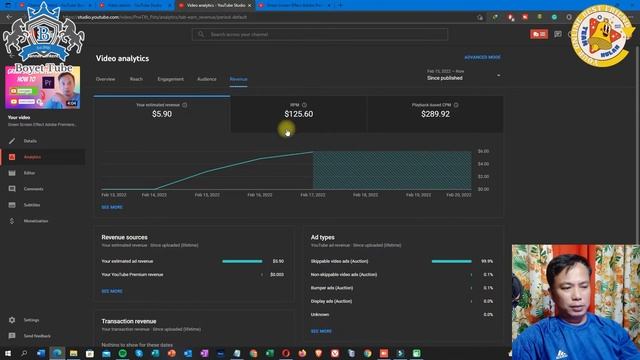
Task: Open the Mail app from the taskbar
Action: [x=106, y=353]
